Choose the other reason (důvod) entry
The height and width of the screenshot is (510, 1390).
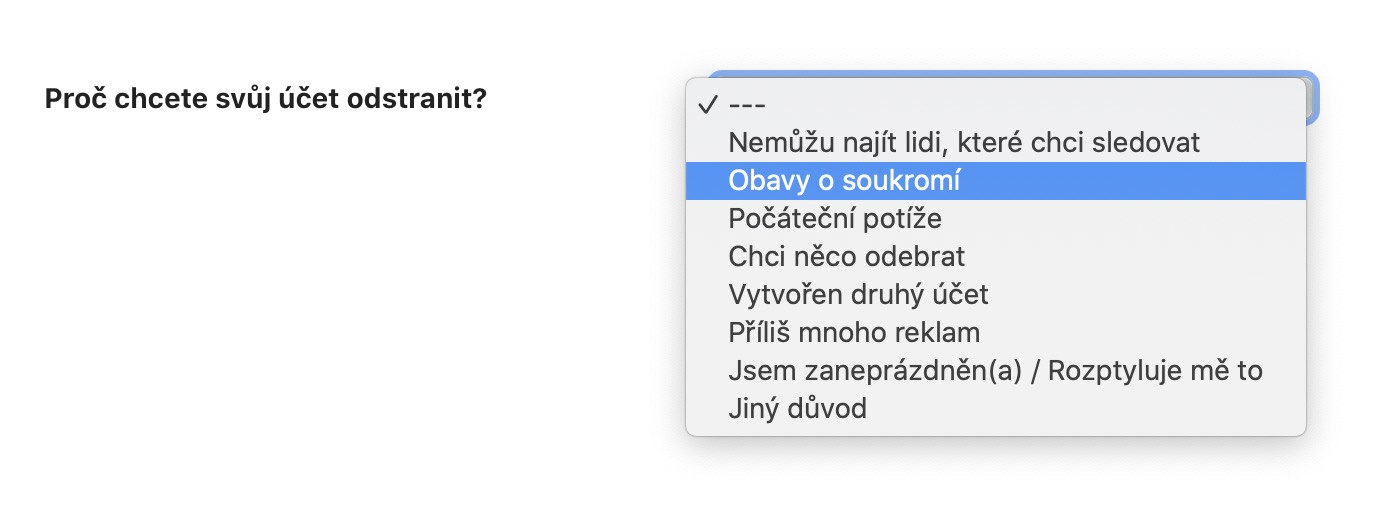click(797, 409)
